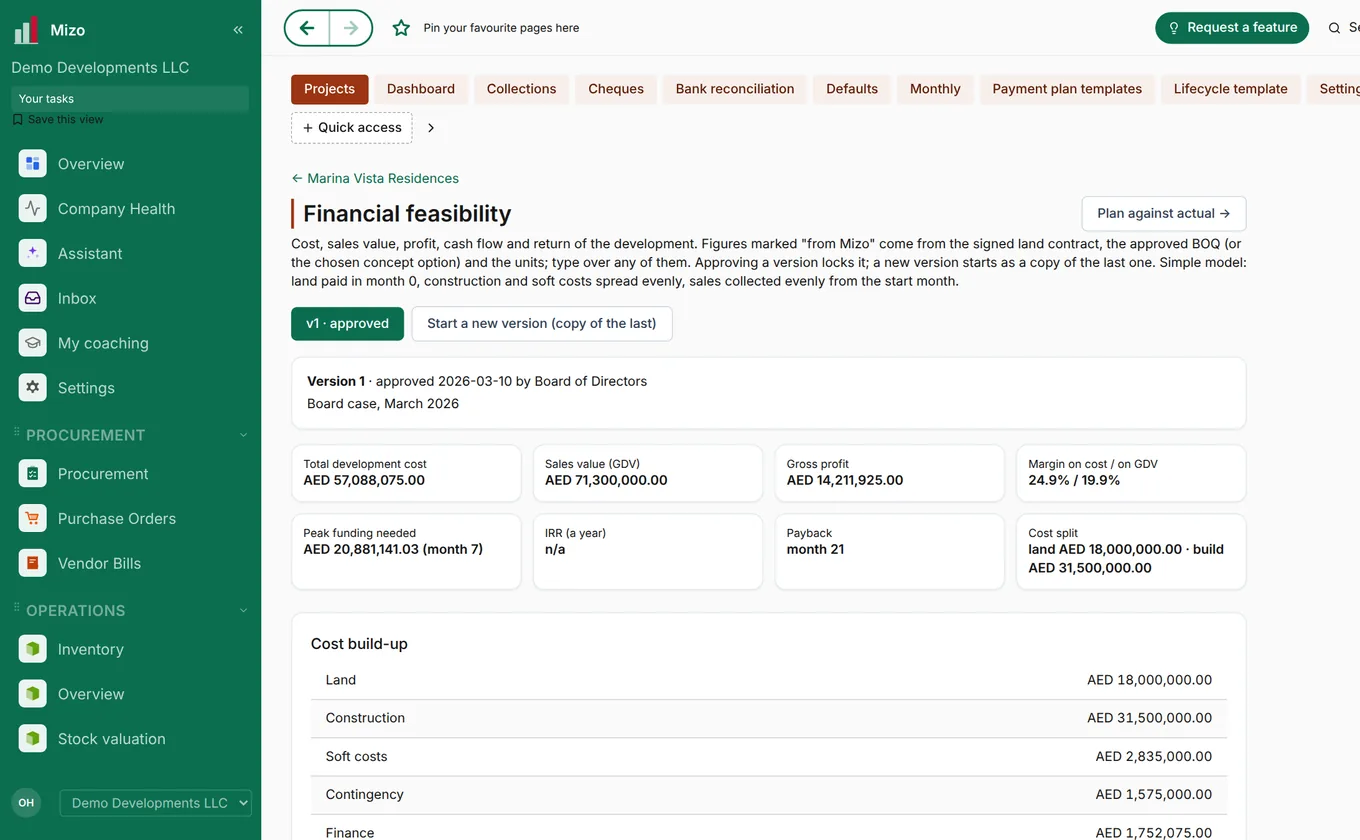Image resolution: width=1360 pixels, height=840 pixels.
Task: Go back with left arrow button
Action: (307, 28)
